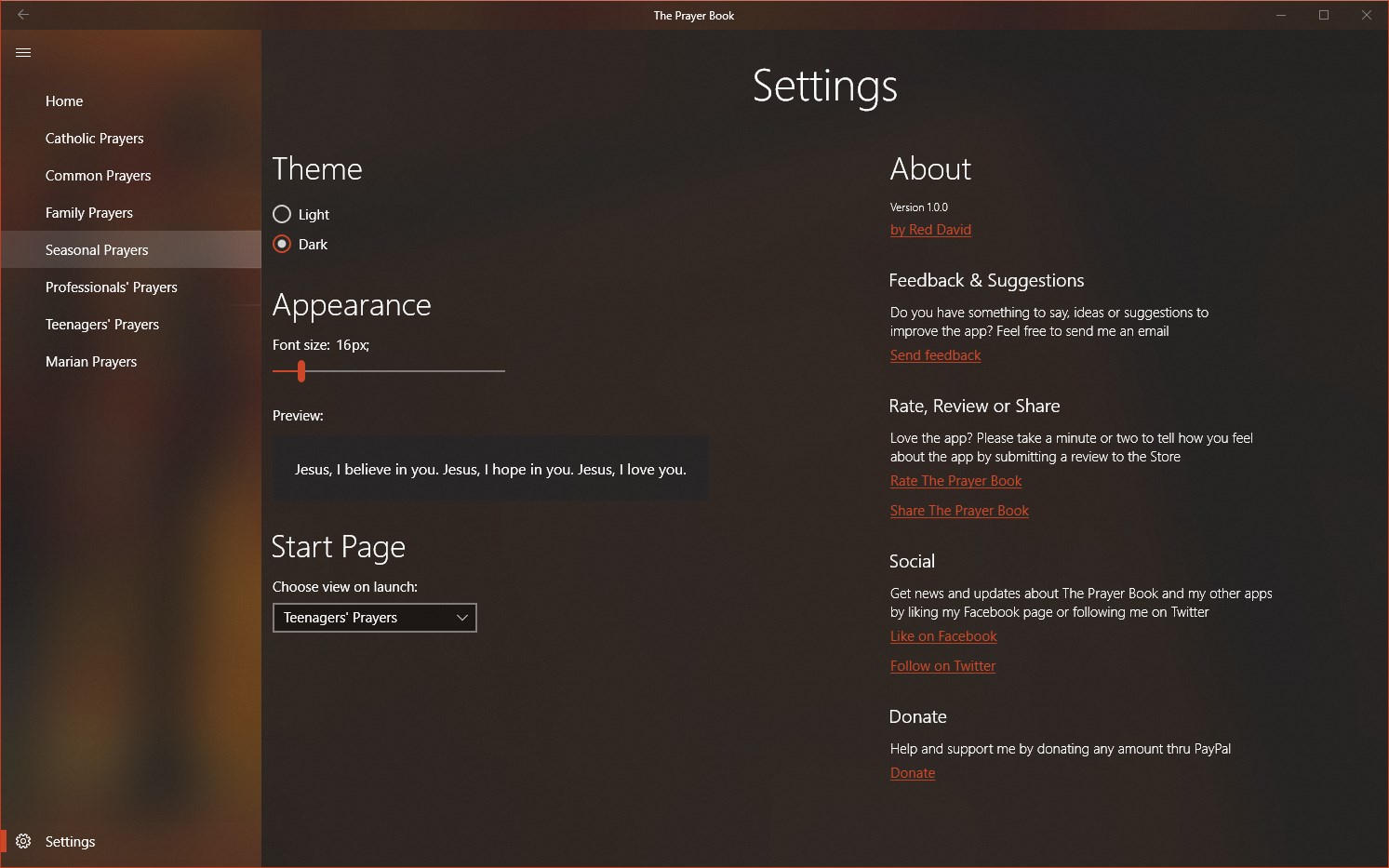Toggle the hamburger navigation menu
The height and width of the screenshot is (868, 1389).
23,53
